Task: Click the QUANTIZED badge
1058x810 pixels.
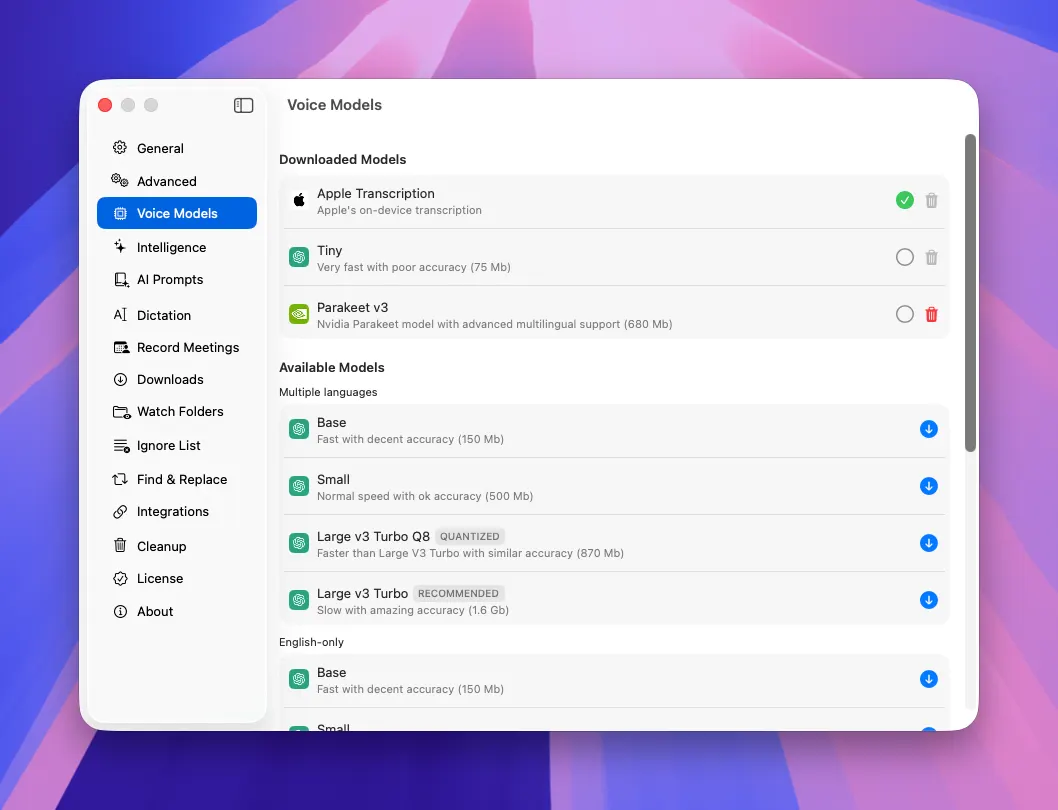Action: pos(470,537)
